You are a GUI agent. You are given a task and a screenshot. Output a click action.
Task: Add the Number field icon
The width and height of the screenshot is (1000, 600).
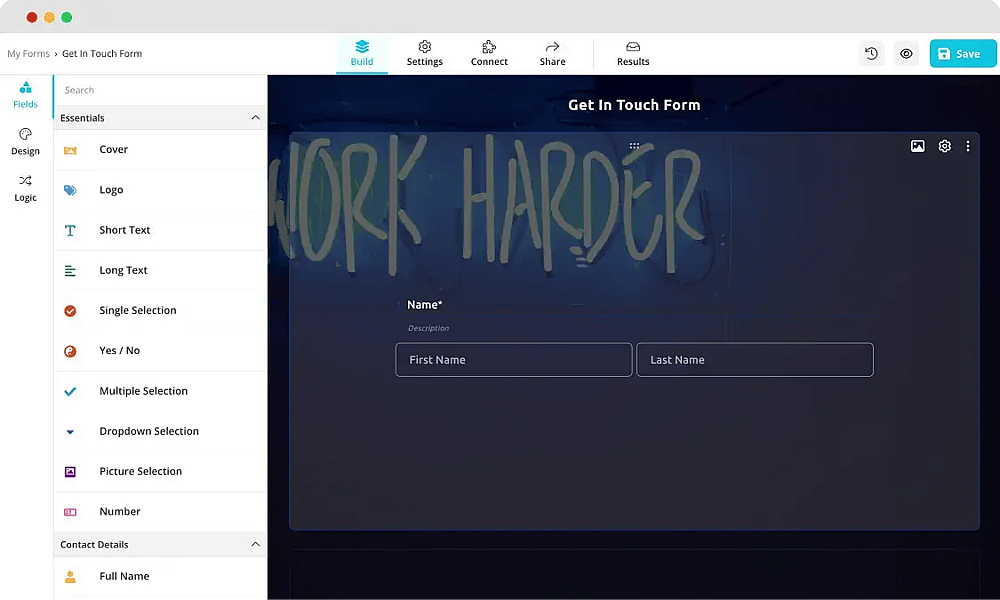coord(70,512)
